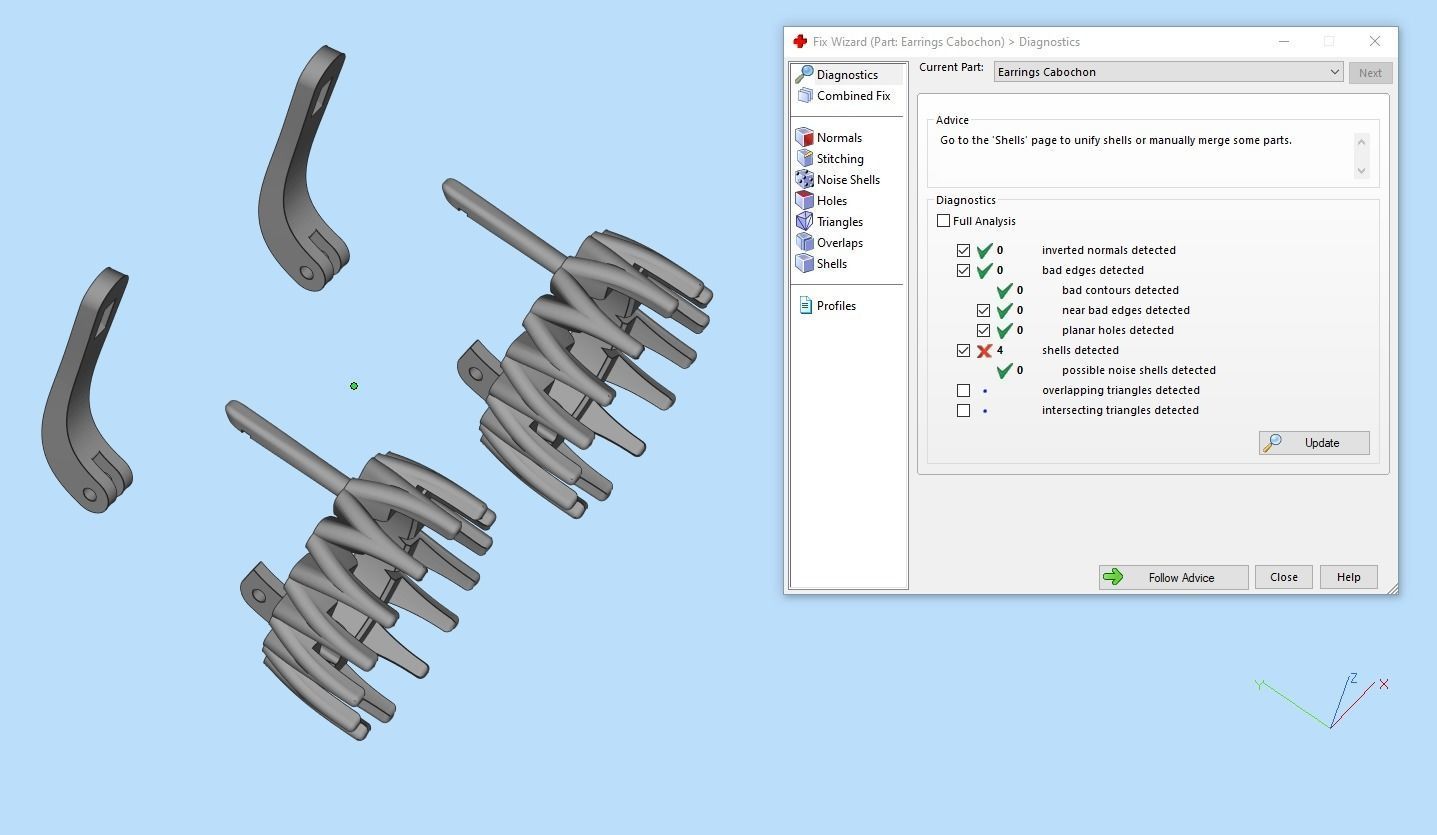Enable overlapping triangles detected checkbox
Viewport: 1437px width, 835px height.
(x=963, y=390)
